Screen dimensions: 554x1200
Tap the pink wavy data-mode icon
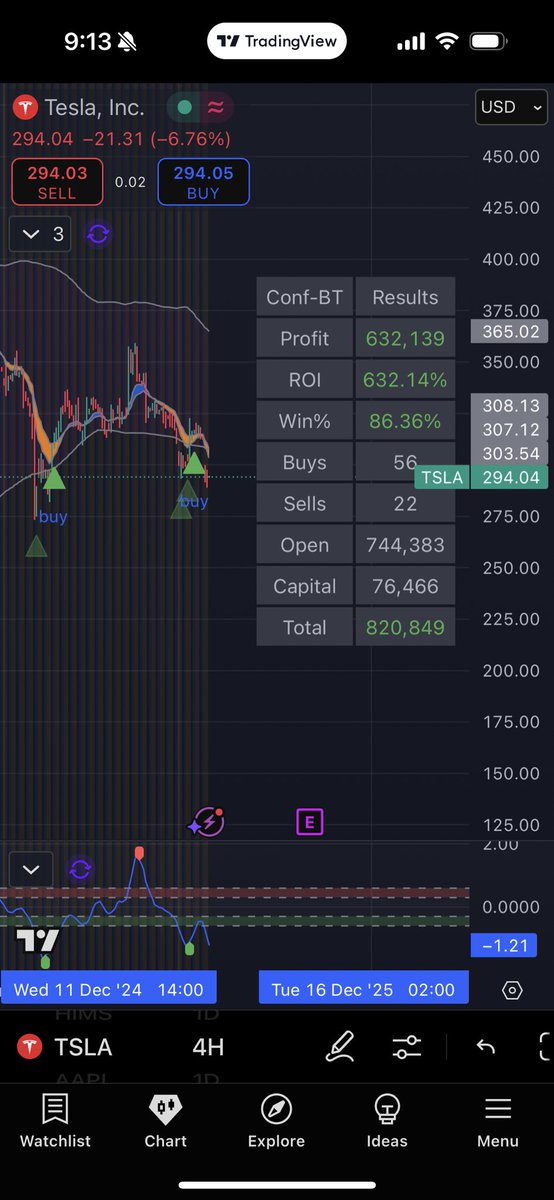215,107
